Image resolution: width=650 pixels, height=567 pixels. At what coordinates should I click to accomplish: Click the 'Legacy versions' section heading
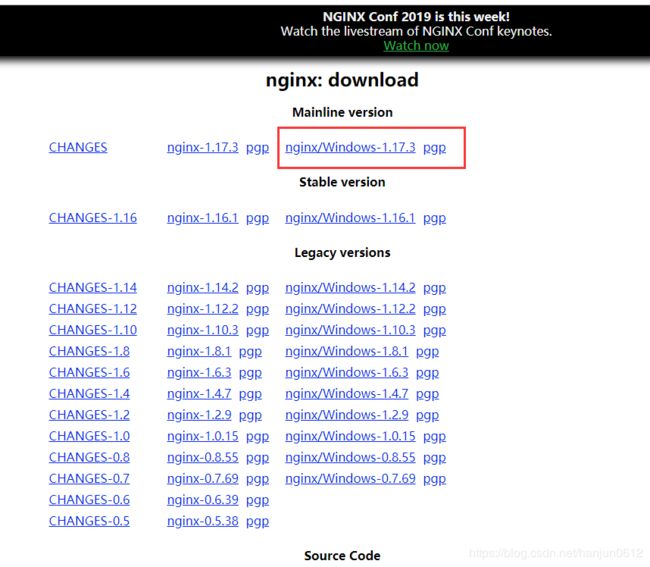click(x=342, y=252)
